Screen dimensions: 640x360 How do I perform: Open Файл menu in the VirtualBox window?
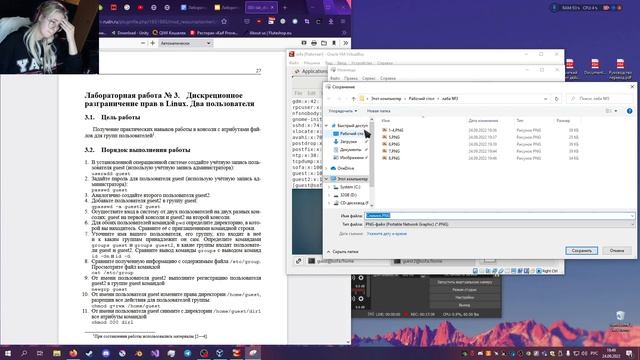click(x=294, y=63)
